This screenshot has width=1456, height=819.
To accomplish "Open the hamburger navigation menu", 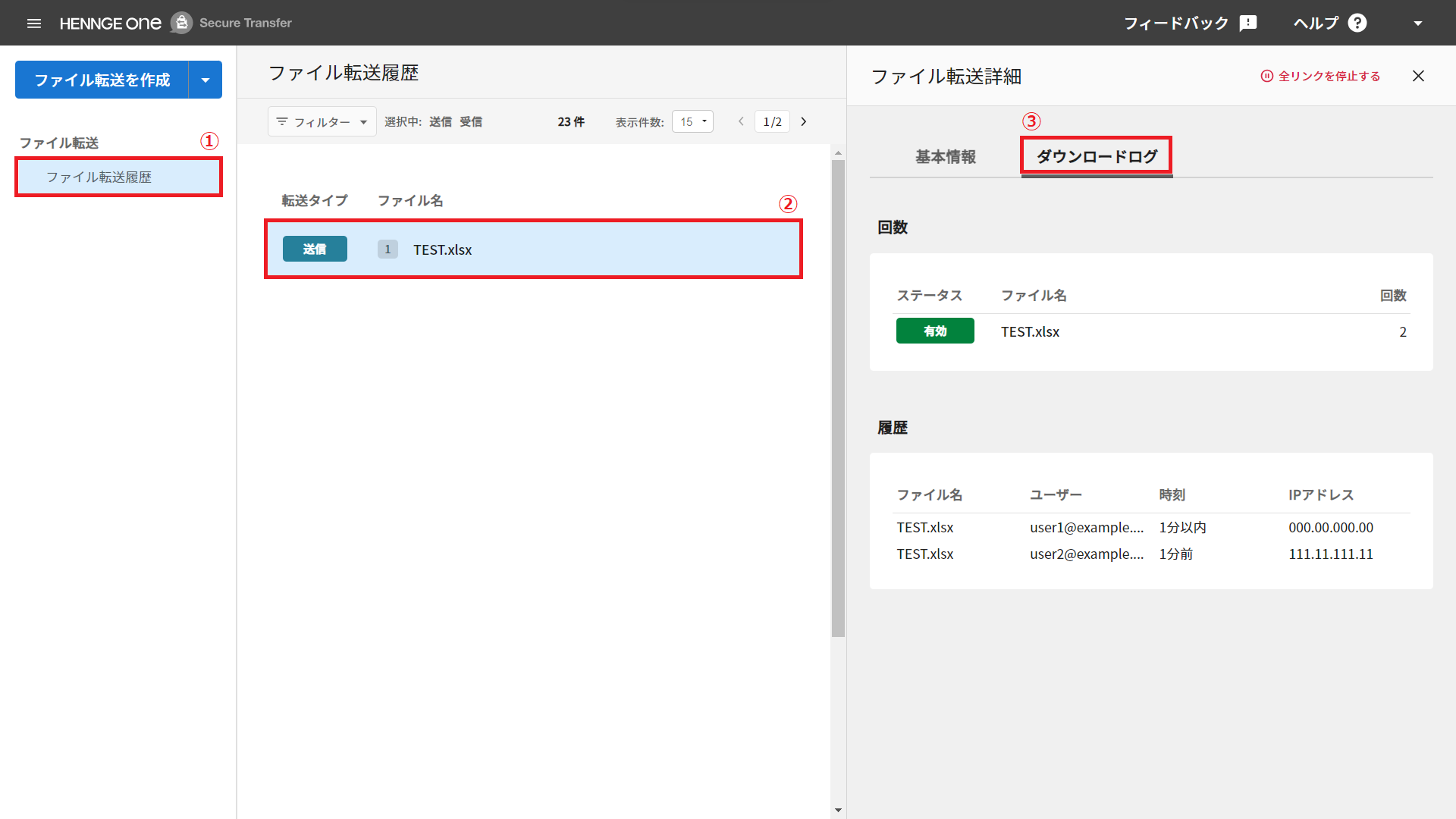I will point(34,23).
